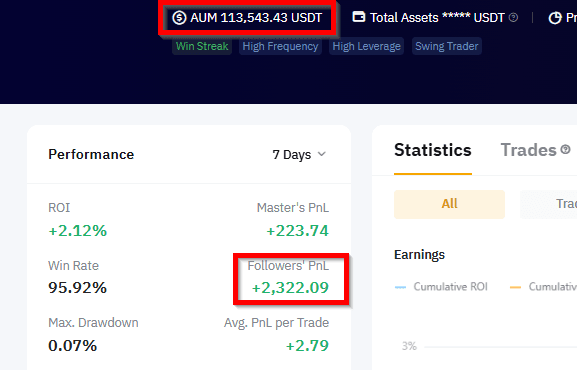Click the hidden Total Assets ***** USDT value

click(473, 18)
